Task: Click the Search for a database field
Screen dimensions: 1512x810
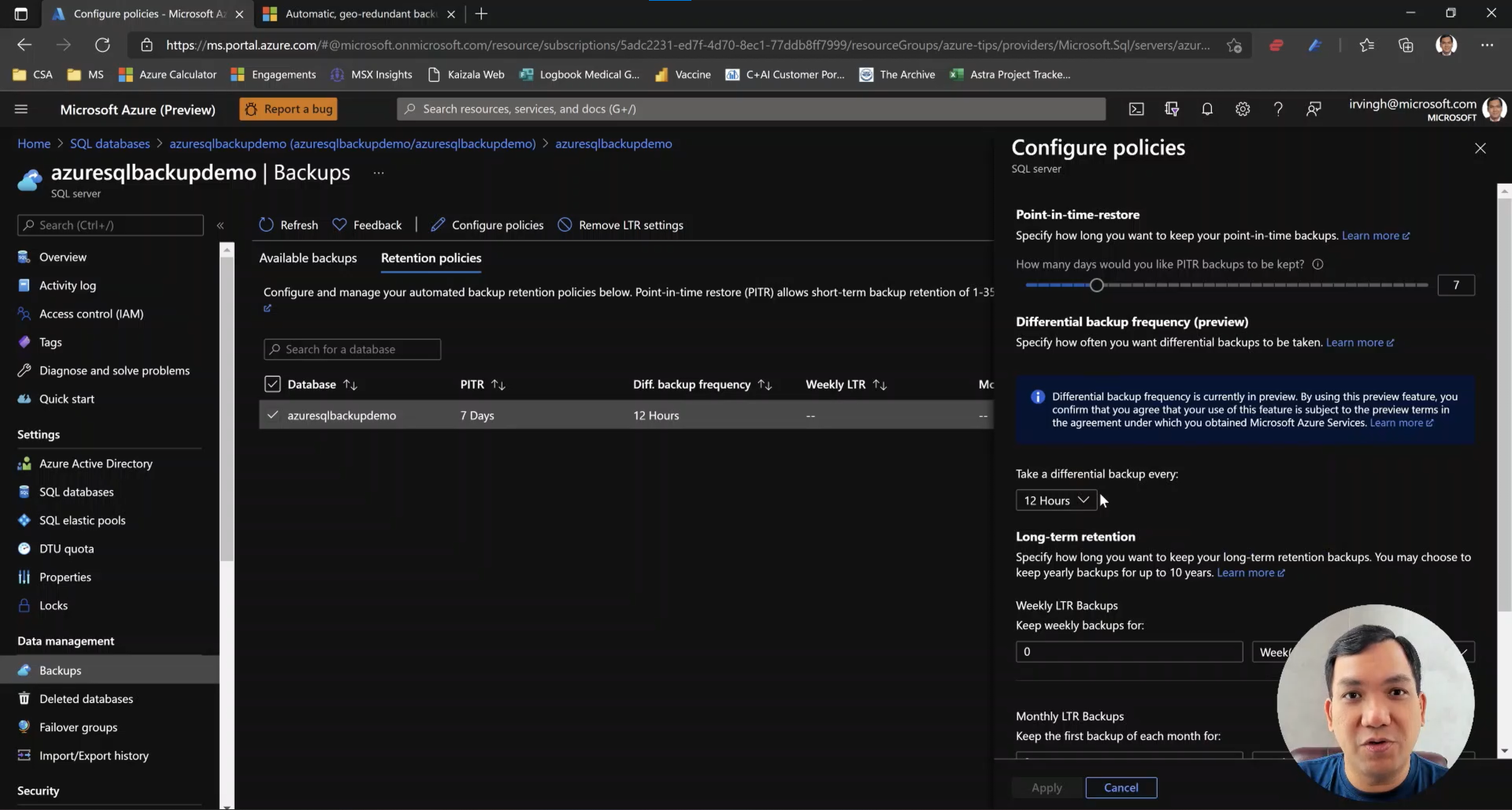Action: pyautogui.click(x=352, y=349)
